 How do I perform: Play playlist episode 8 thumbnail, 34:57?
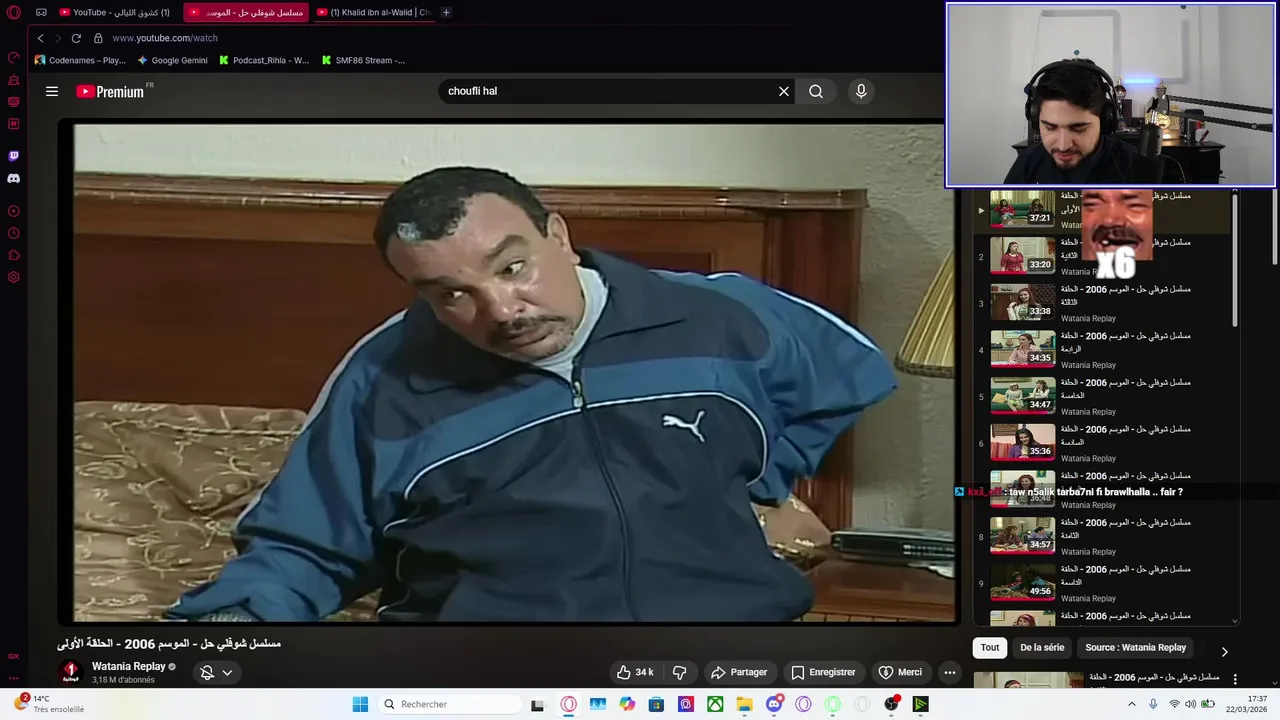click(x=1022, y=536)
